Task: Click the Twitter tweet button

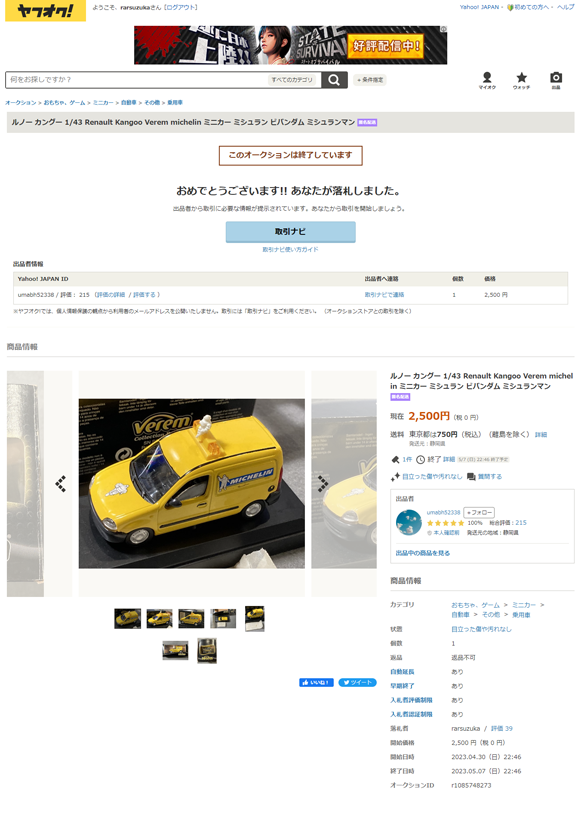Action: [x=357, y=682]
